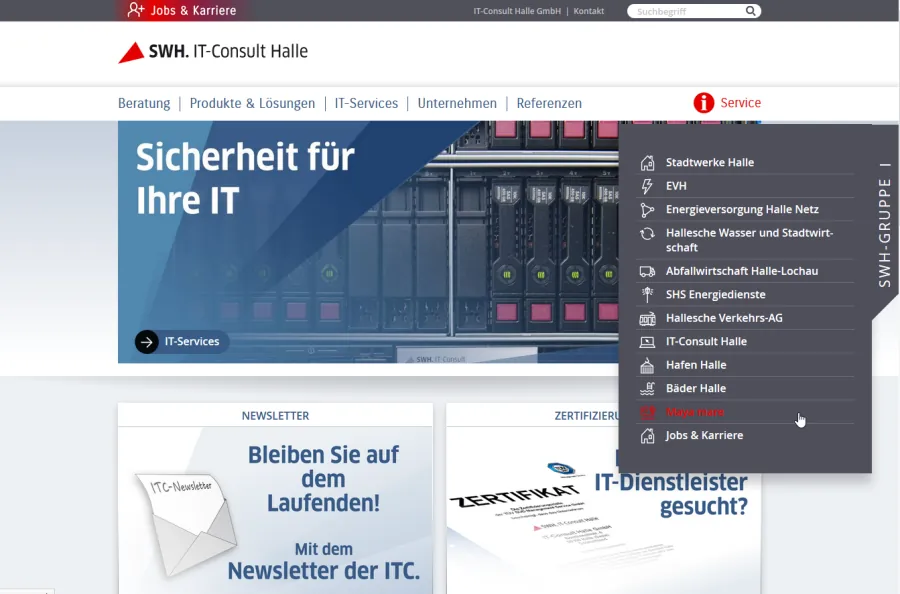Screen dimensions: 900x594
Task: Click the Abfallwirtschaft Halle-Lochau truck icon
Action: point(647,271)
